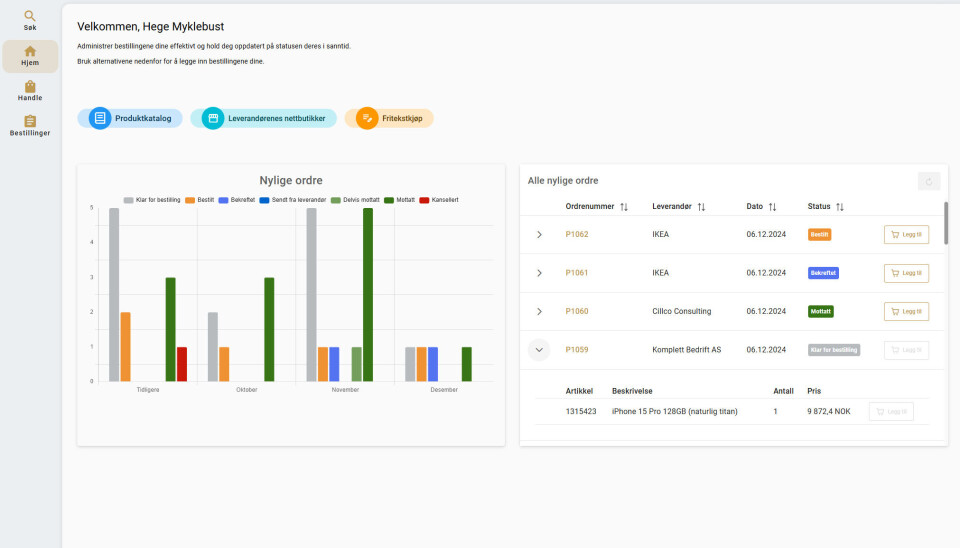Viewport: 960px width, 548px height.
Task: Refresh the Alle nylige ordre list
Action: (929, 181)
